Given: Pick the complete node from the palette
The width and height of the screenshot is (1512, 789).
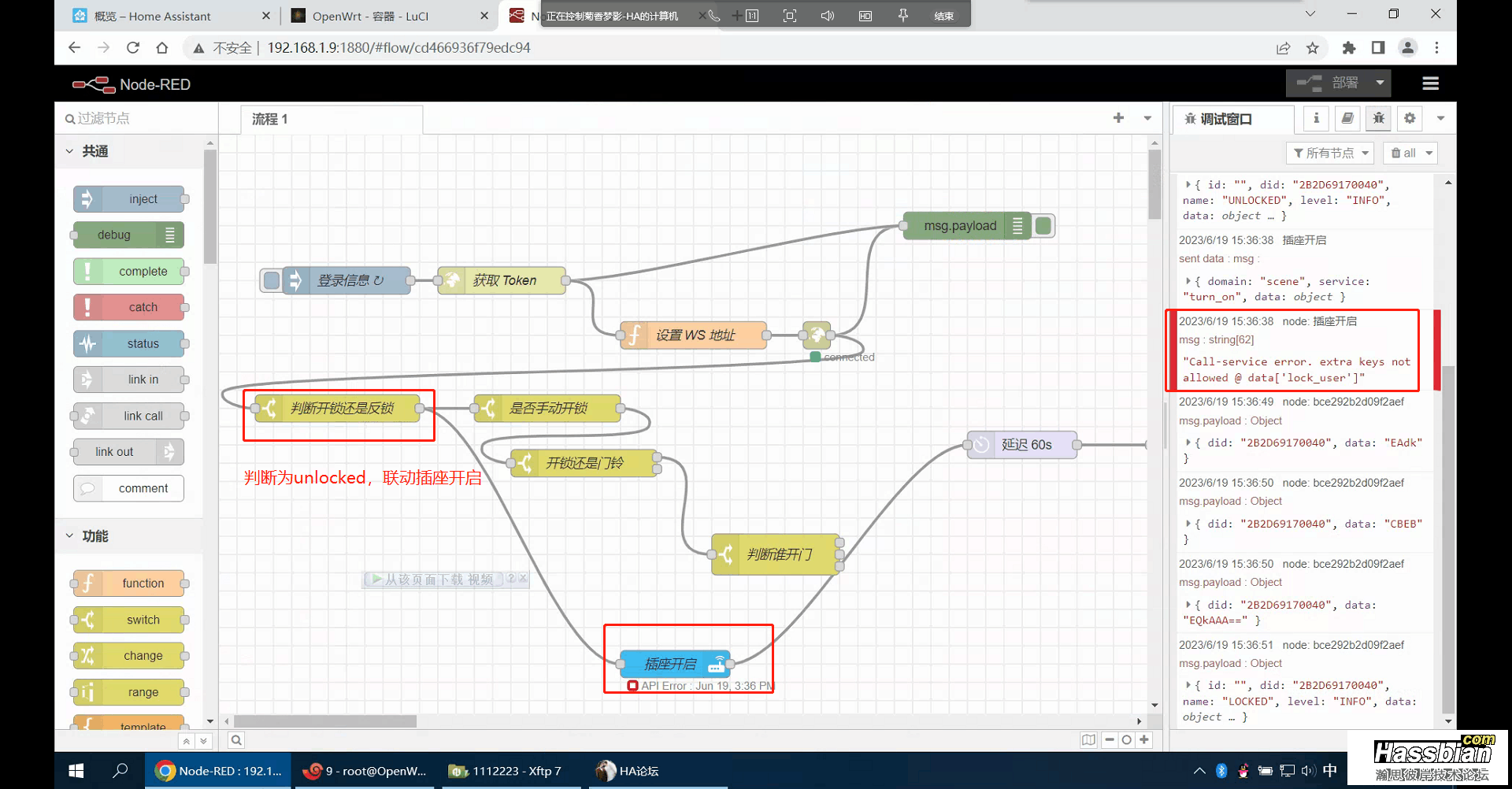Looking at the screenshot, I should (129, 271).
